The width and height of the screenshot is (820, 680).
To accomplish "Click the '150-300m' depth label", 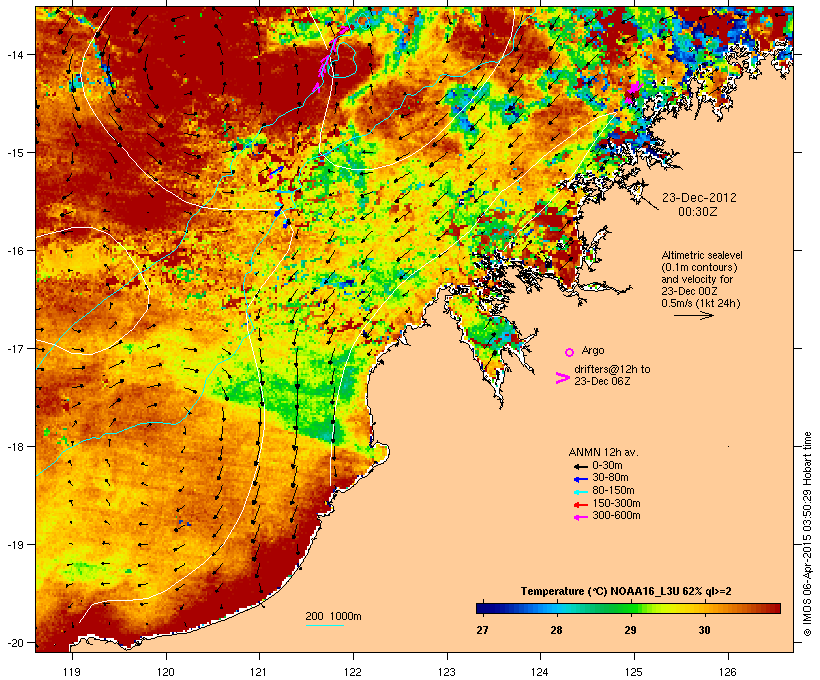I will [616, 504].
